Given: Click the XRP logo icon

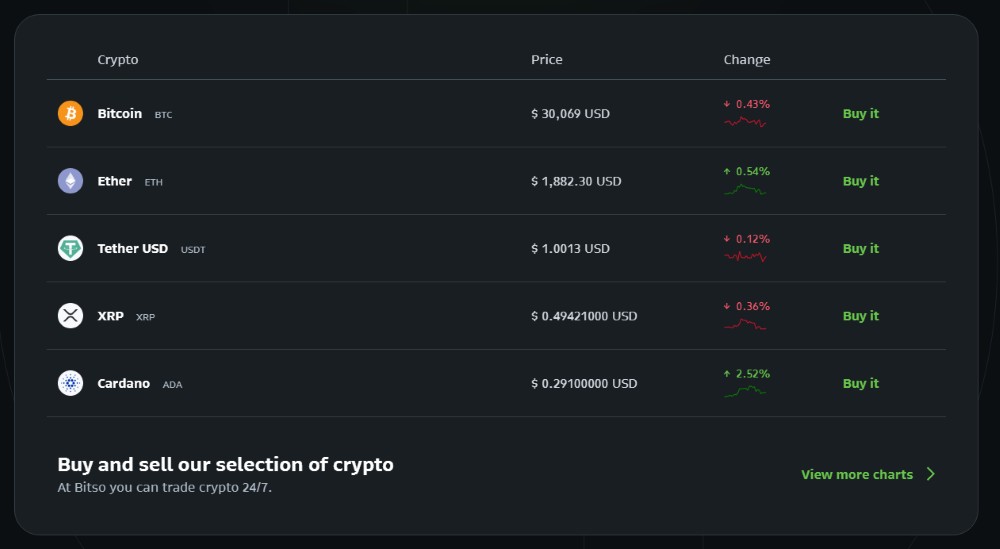Looking at the screenshot, I should coord(70,316).
